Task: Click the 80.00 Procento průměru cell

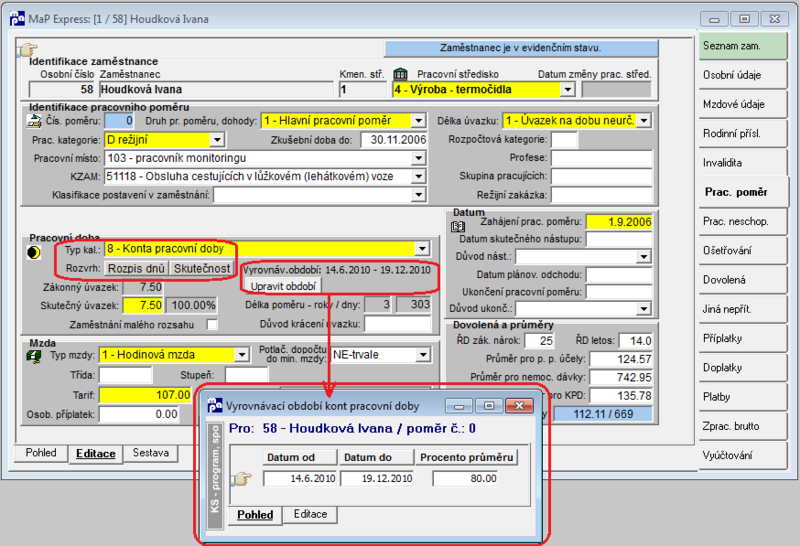Action: click(x=465, y=478)
